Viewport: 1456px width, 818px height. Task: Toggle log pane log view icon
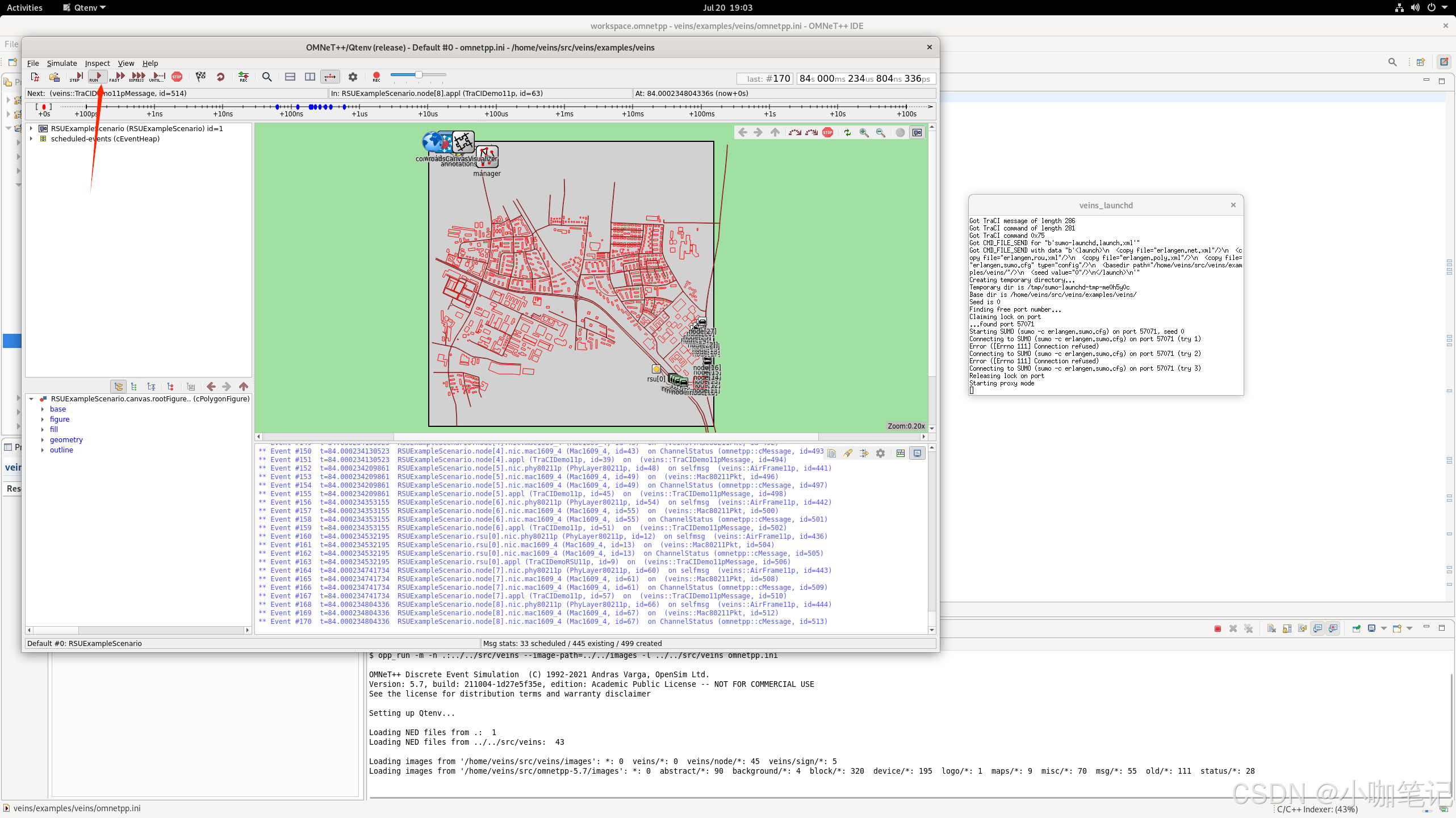918,454
